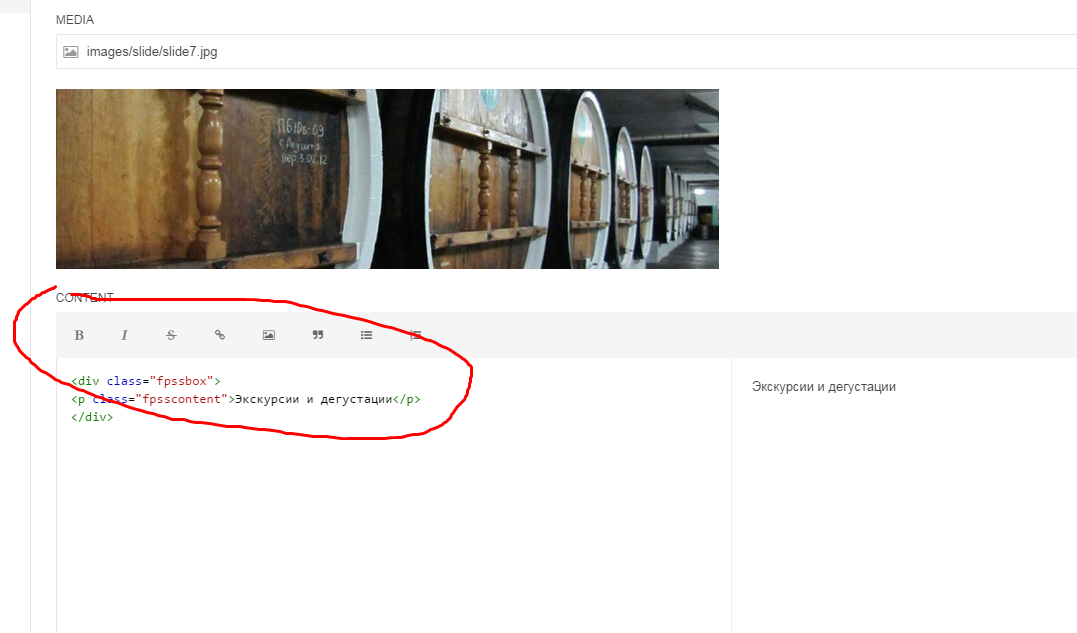The width and height of the screenshot is (1077, 633).
Task: Click the preview text Экскурсии и дегустации
Action: click(x=824, y=387)
